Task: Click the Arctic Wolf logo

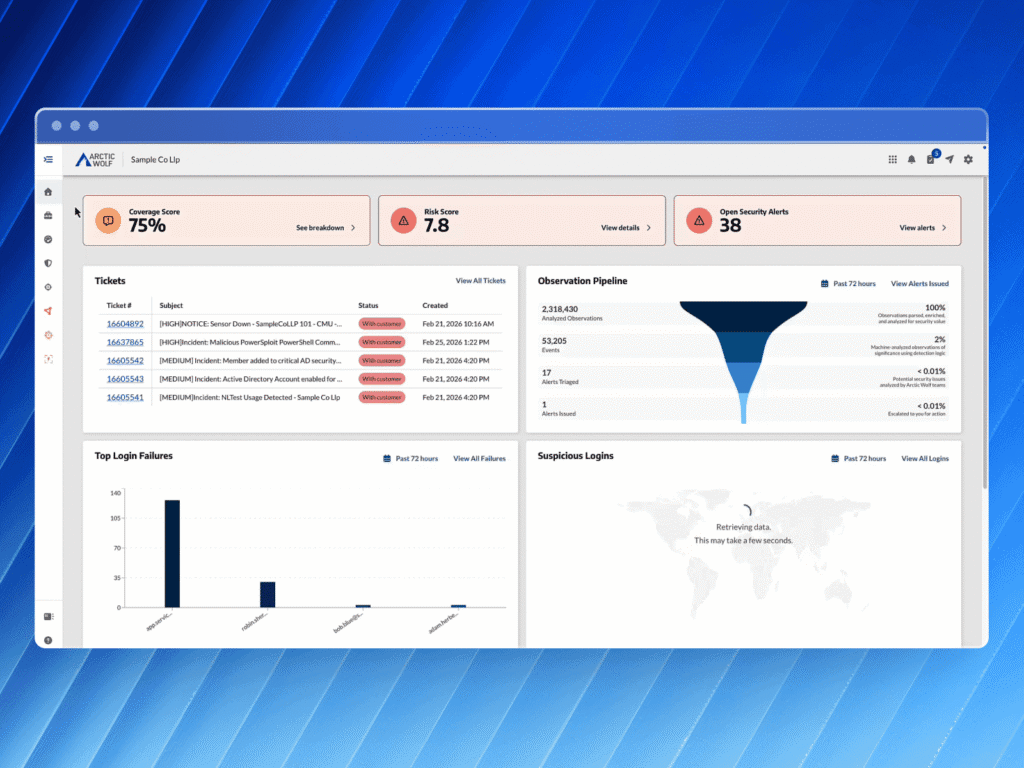Action: pyautogui.click(x=95, y=159)
